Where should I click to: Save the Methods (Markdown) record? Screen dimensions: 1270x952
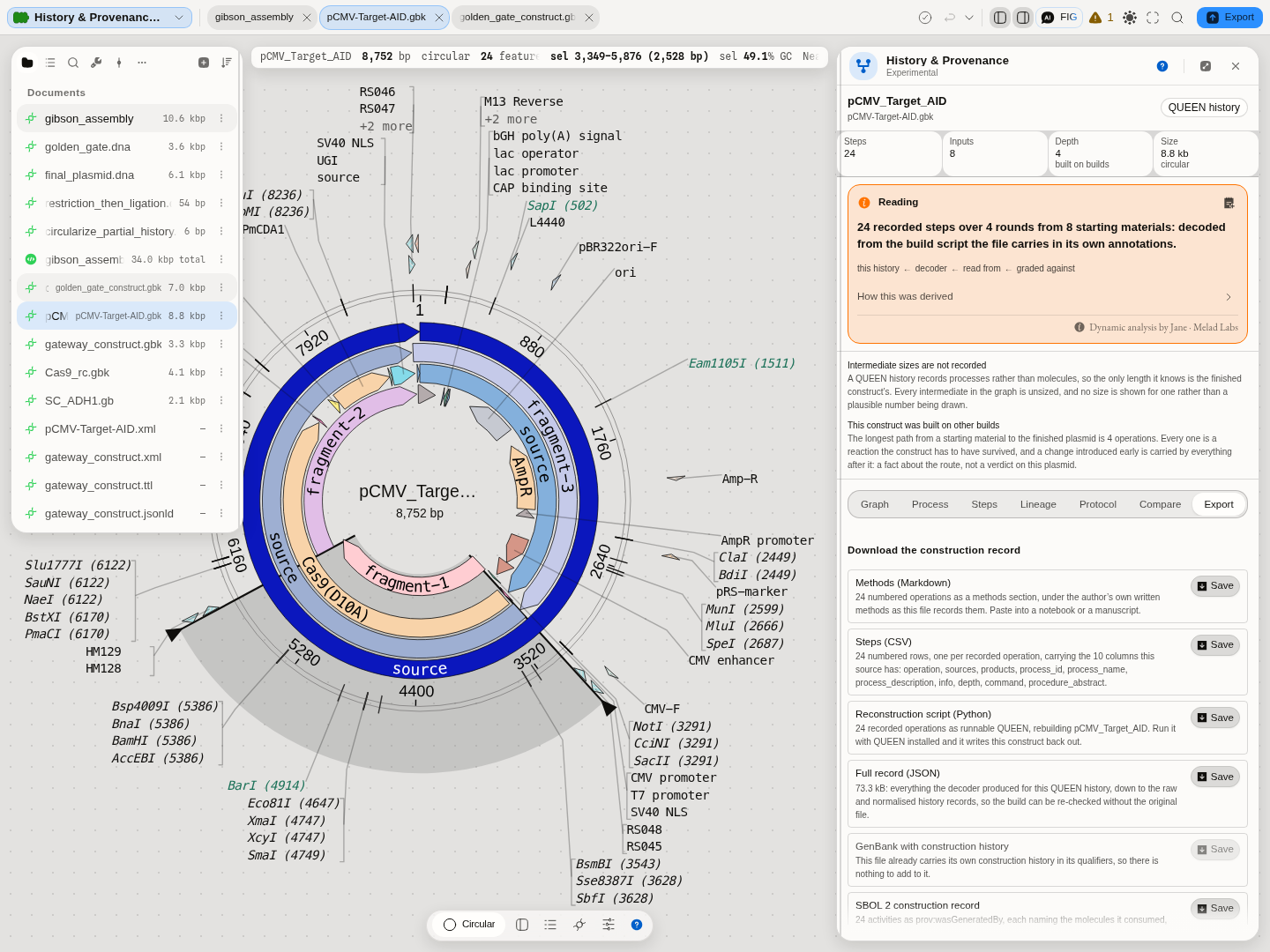(x=1215, y=586)
